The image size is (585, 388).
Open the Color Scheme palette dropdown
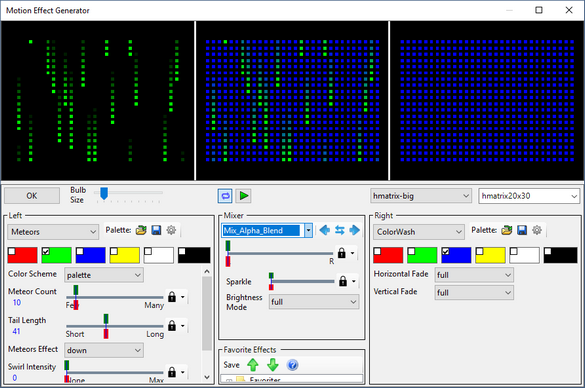click(x=104, y=275)
